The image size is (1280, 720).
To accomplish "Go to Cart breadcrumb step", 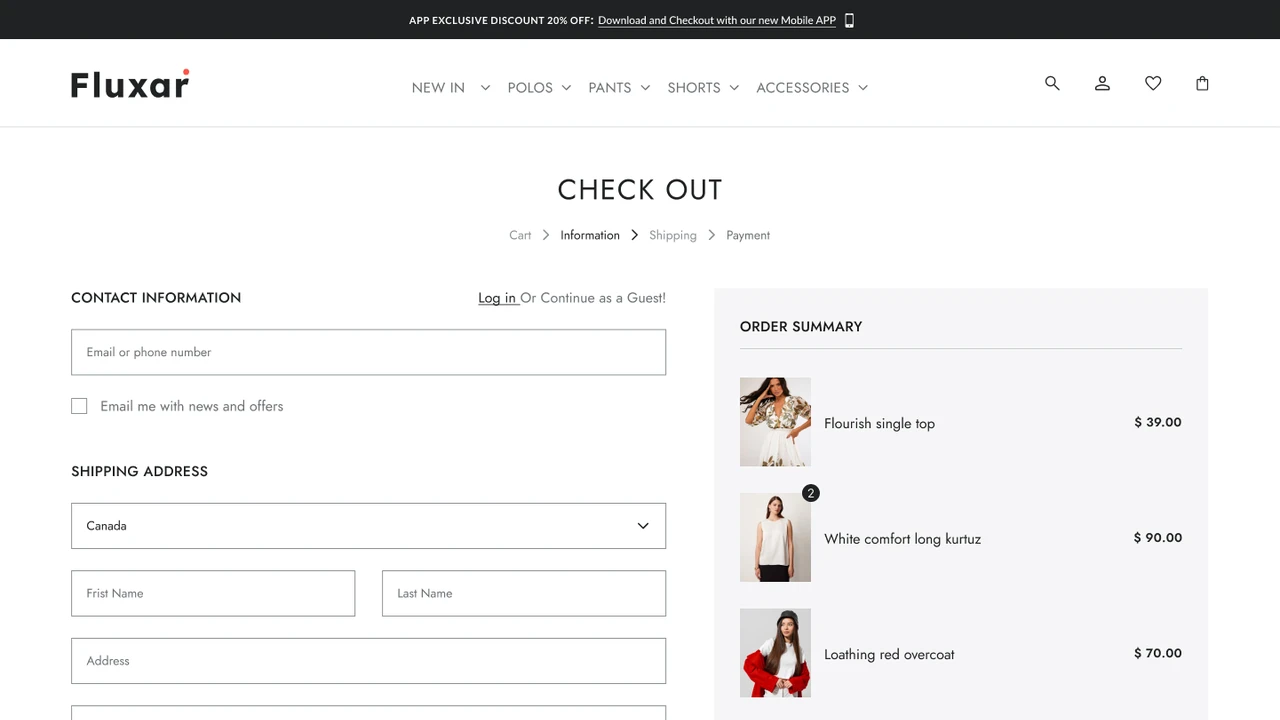I will coord(520,235).
